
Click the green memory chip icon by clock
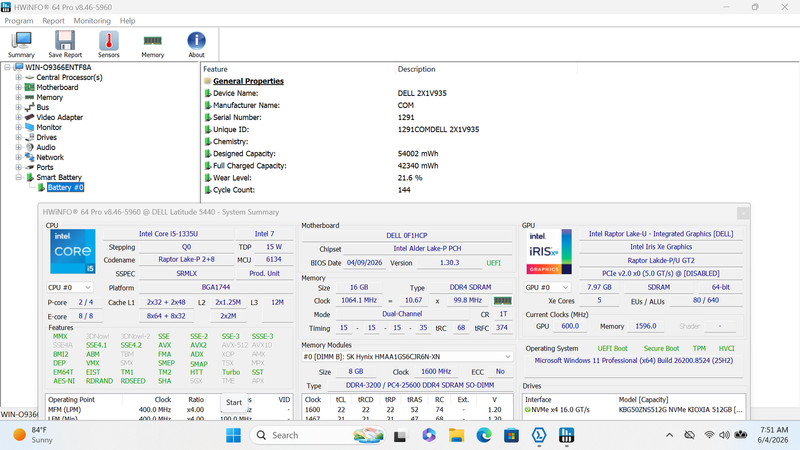pyautogui.click(x=503, y=301)
